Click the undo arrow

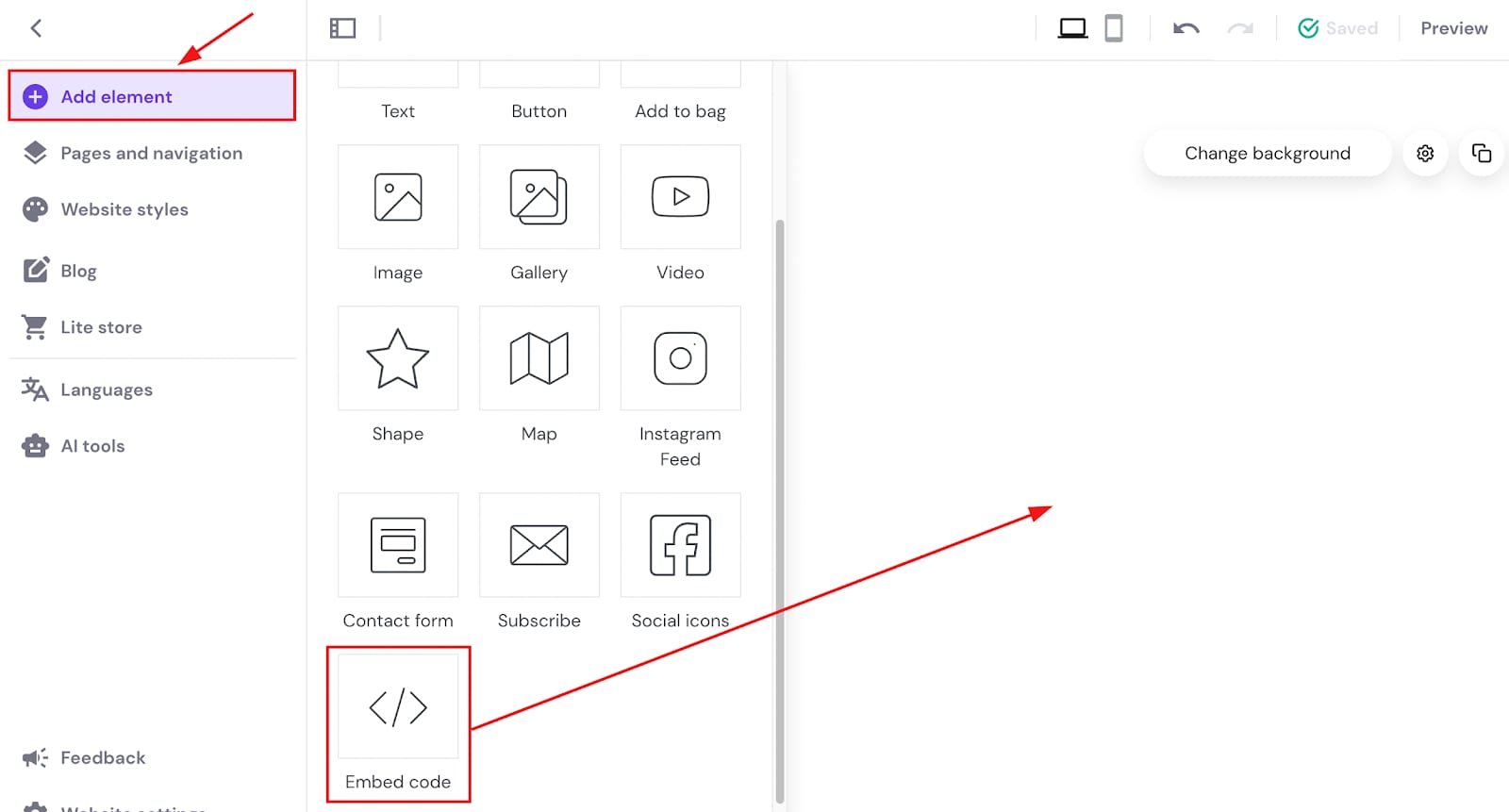pos(1186,28)
